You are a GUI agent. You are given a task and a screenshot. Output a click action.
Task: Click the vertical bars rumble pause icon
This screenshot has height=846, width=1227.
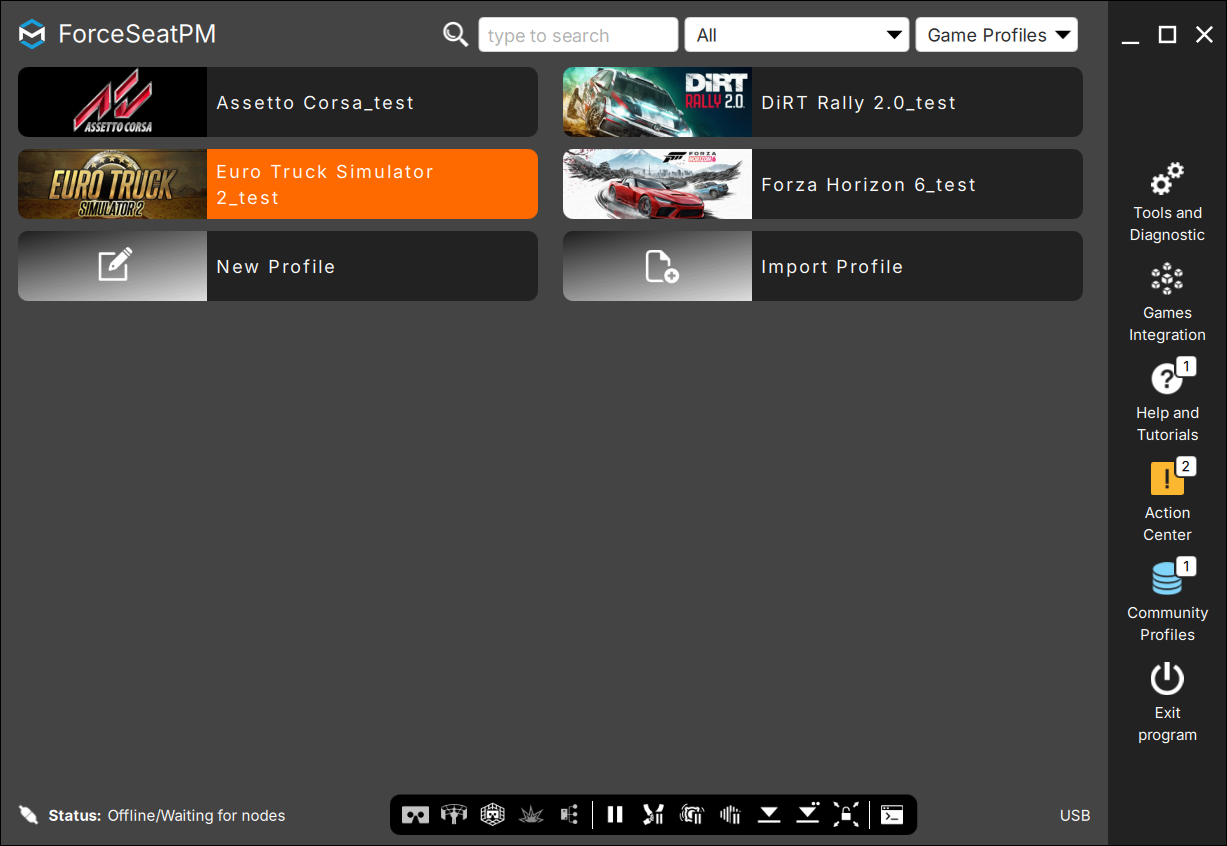click(730, 815)
